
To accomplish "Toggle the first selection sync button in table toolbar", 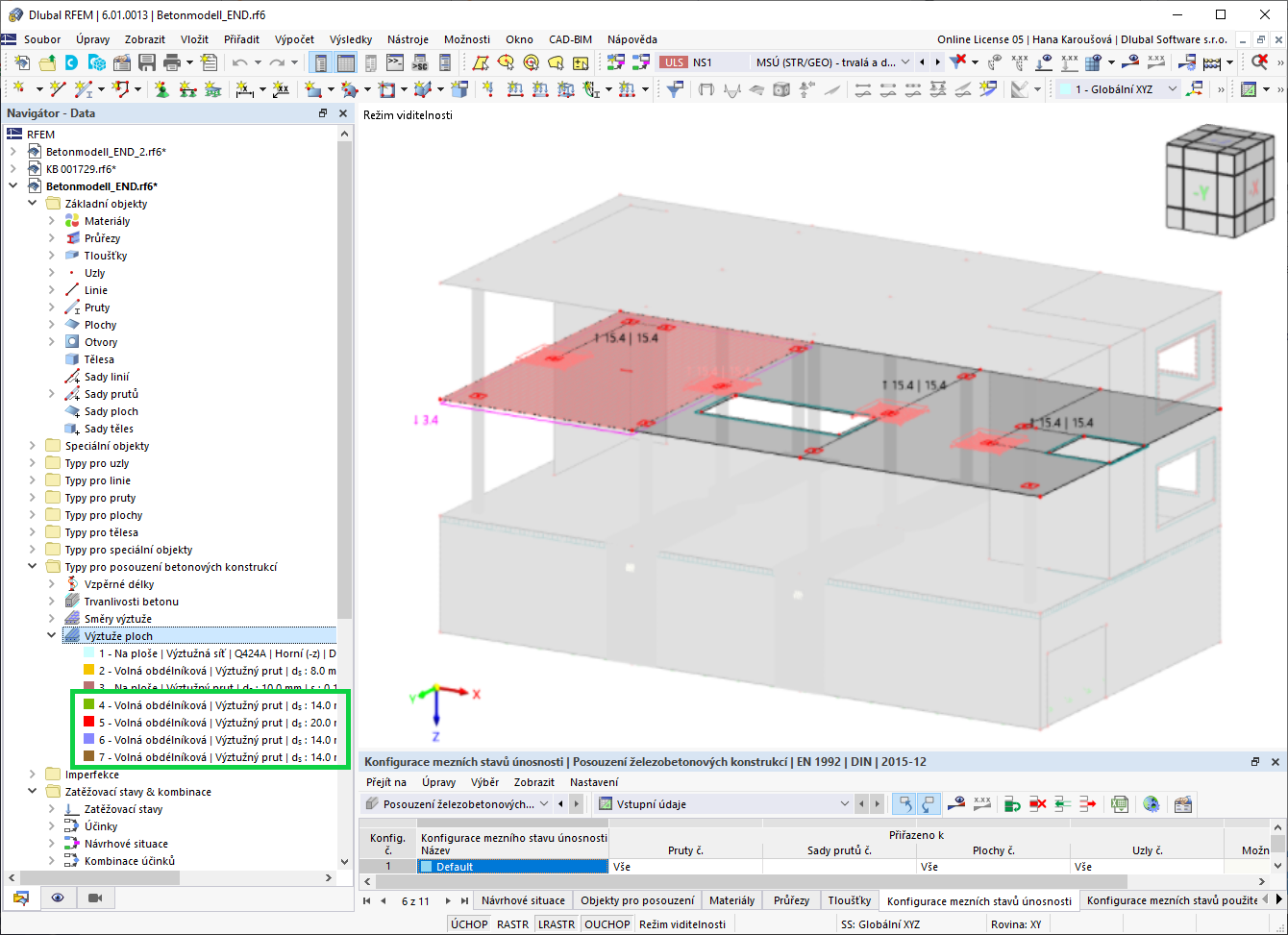I will 904,803.
